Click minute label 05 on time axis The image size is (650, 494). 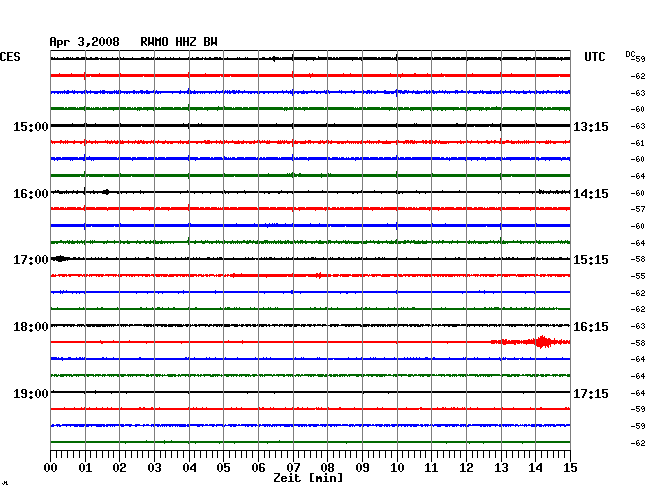(223, 467)
